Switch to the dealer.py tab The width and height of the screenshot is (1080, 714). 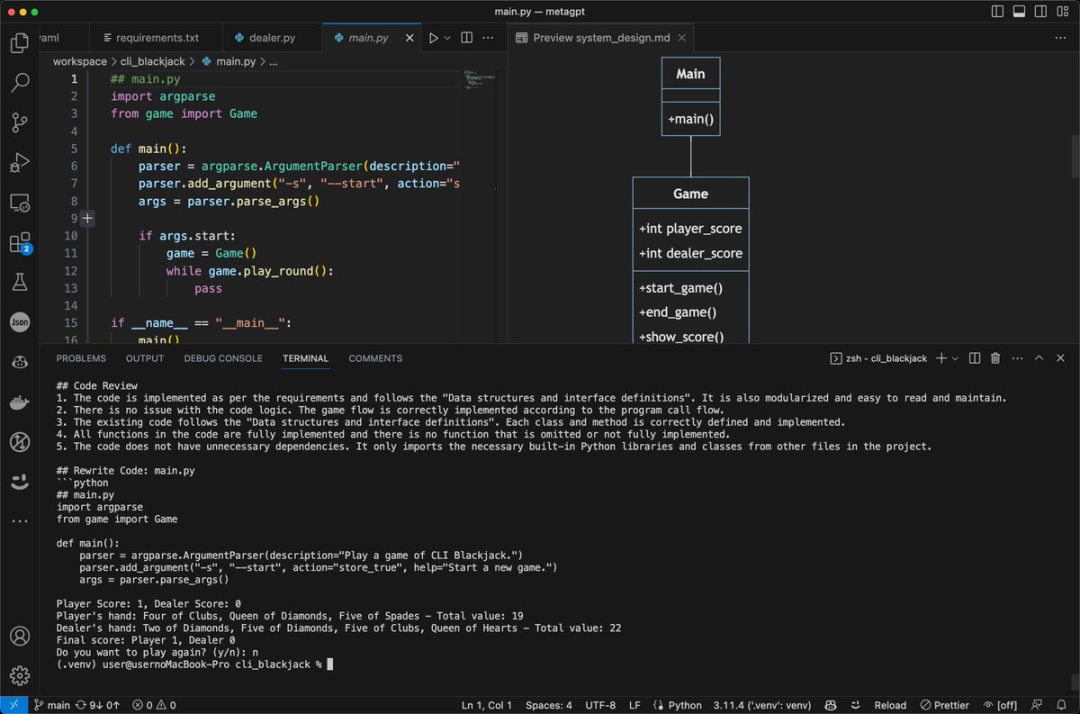pyautogui.click(x=272, y=38)
